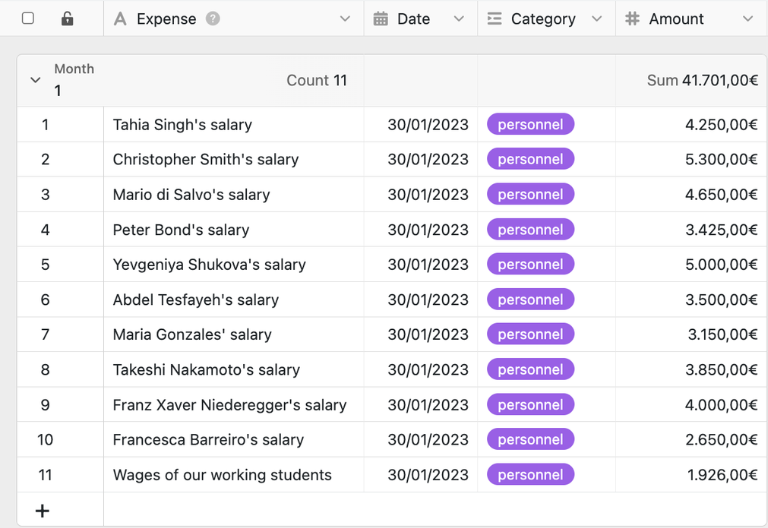Viewport: 768px width, 528px height.
Task: Click row number 6 for Abdel Tesfayeh
Action: (45, 300)
